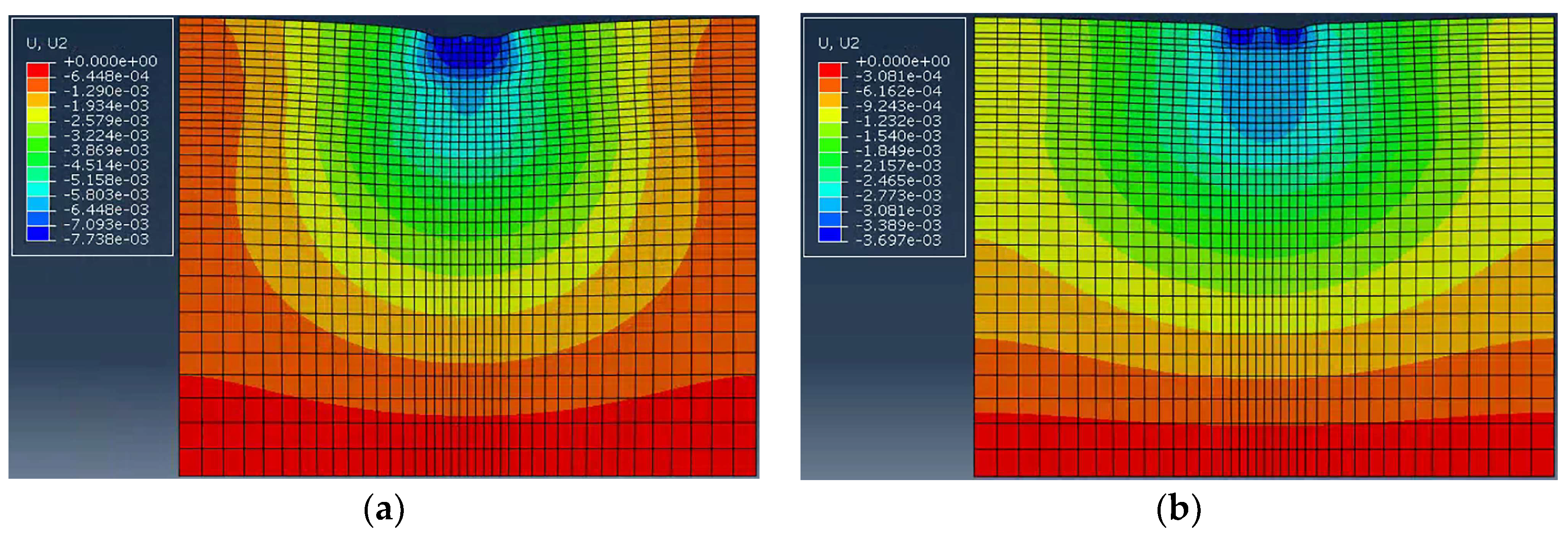Click the U, U2 title in left legend
The height and width of the screenshot is (534, 1568).
[x=47, y=43]
